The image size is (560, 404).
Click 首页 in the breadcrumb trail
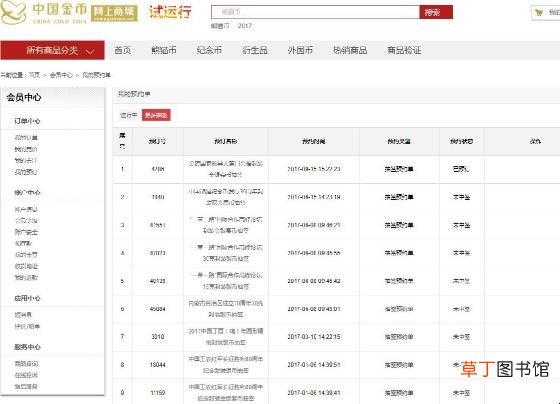[34, 75]
